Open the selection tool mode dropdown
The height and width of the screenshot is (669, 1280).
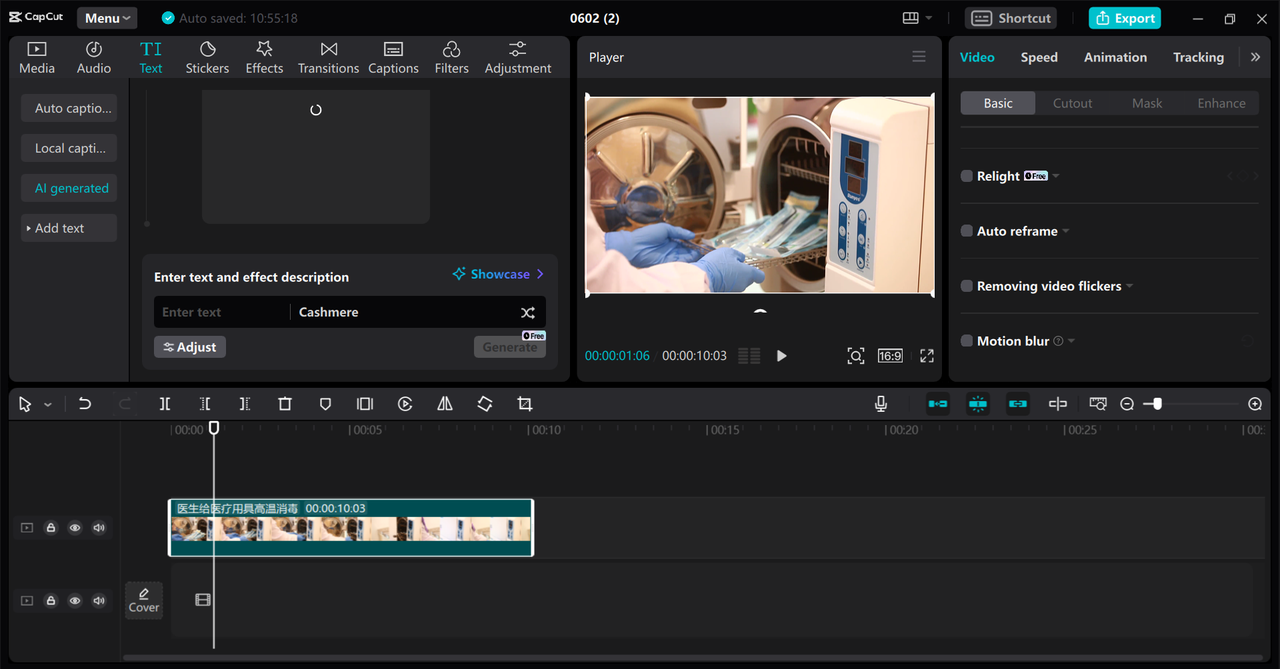click(48, 405)
